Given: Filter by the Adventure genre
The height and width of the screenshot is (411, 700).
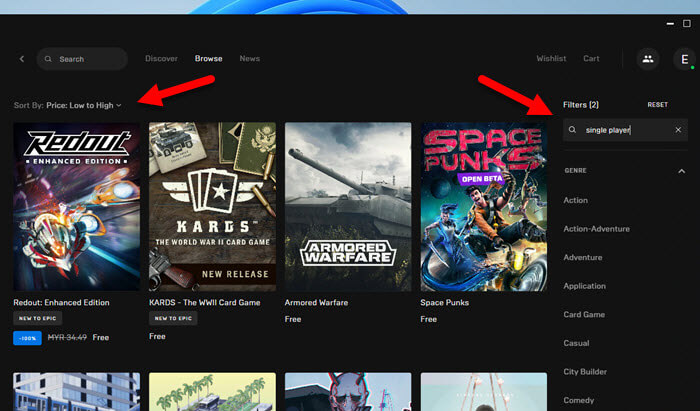Looking at the screenshot, I should 583,257.
